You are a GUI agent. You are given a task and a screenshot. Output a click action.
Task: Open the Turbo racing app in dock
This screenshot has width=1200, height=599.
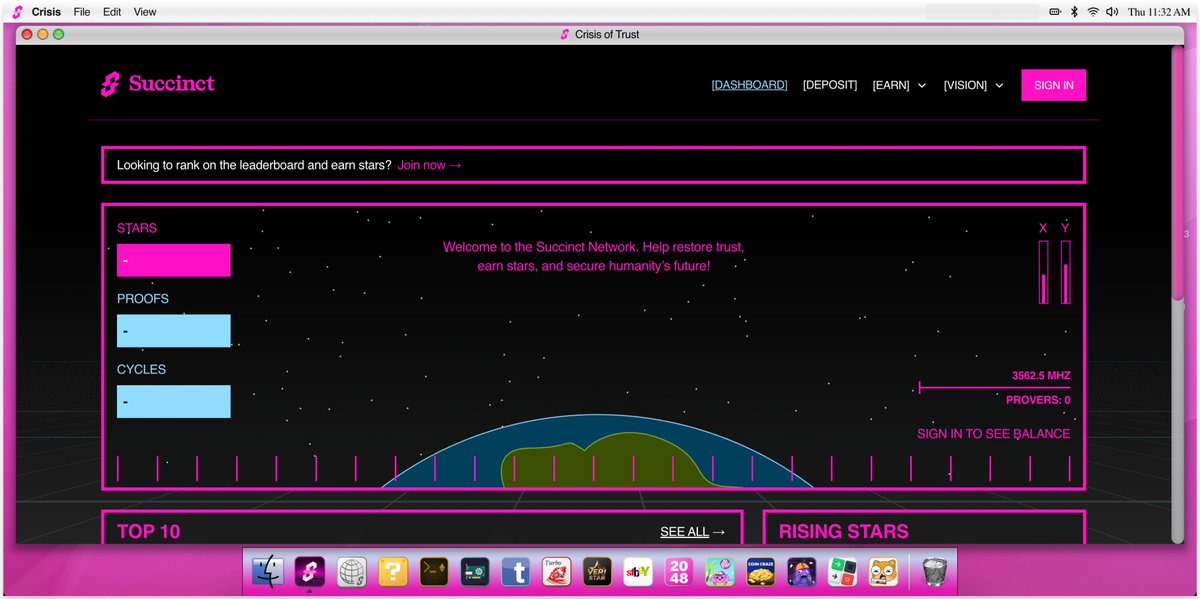pos(557,571)
